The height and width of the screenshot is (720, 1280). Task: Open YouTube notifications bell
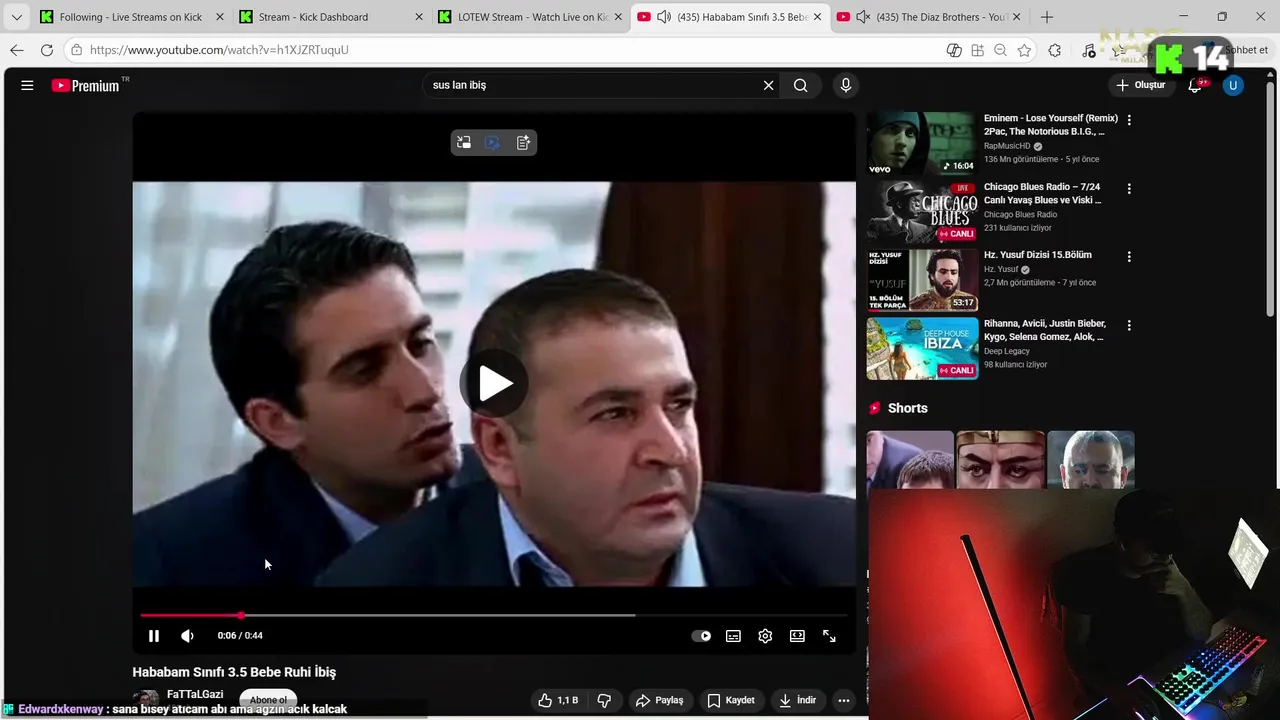coord(1195,86)
